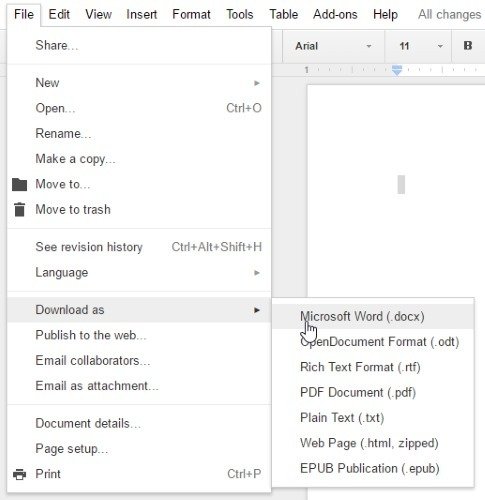Click the All changes saved status
This screenshot has height=500, width=485.
pyautogui.click(x=450, y=14)
